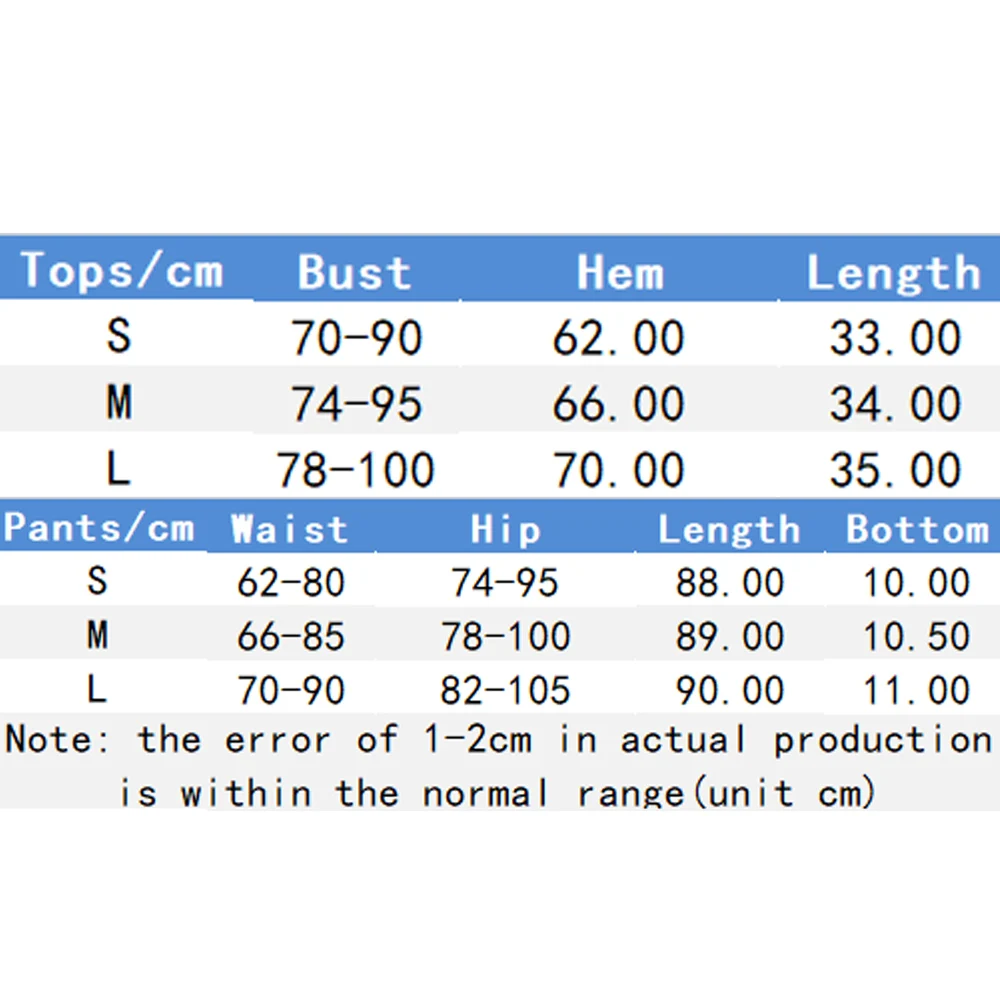Click the 82-105 hip value
Image resolution: width=1000 pixels, height=1000 pixels.
coord(505,690)
